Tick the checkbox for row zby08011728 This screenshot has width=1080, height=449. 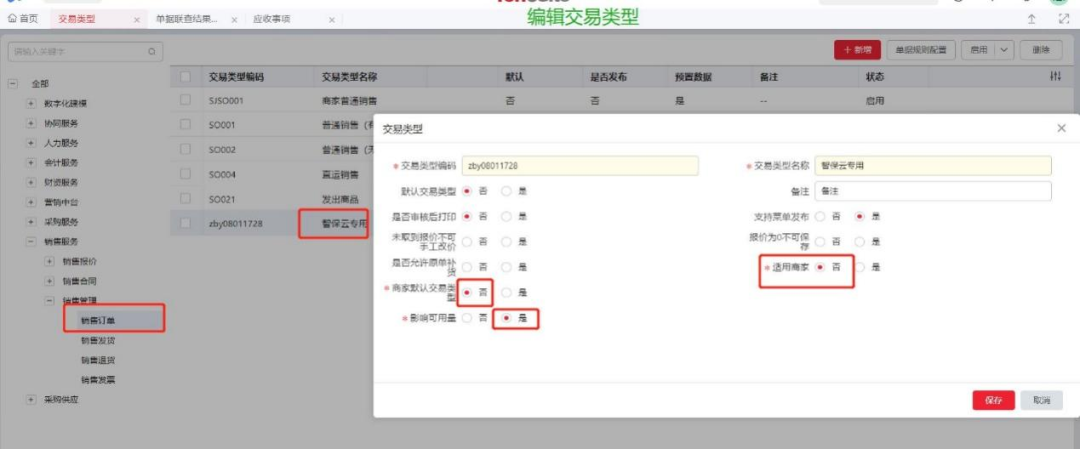click(185, 222)
